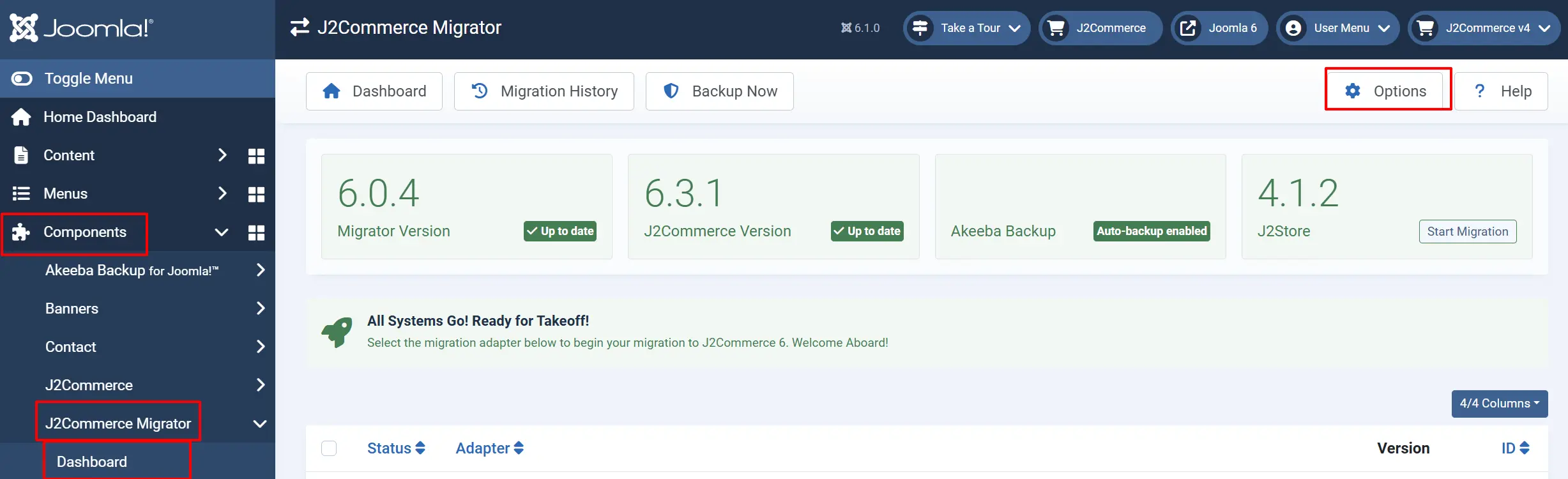The image size is (1568, 479).
Task: Click the user avatar icon on User Menu
Action: pyautogui.click(x=1293, y=28)
